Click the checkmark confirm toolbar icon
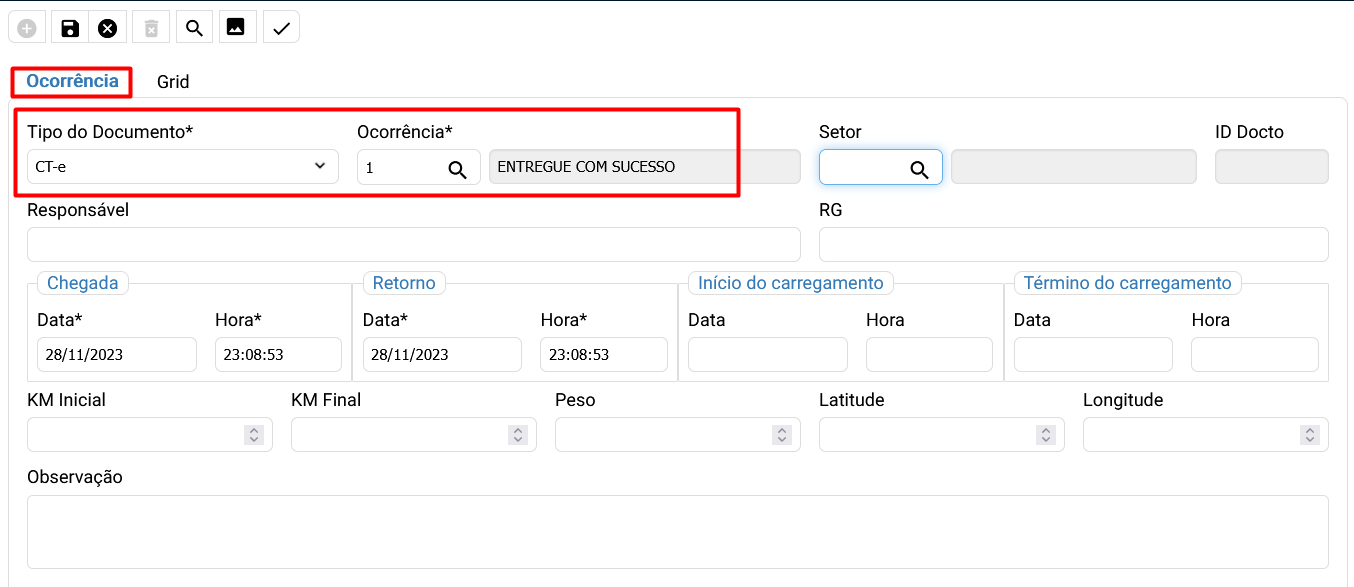 [281, 28]
